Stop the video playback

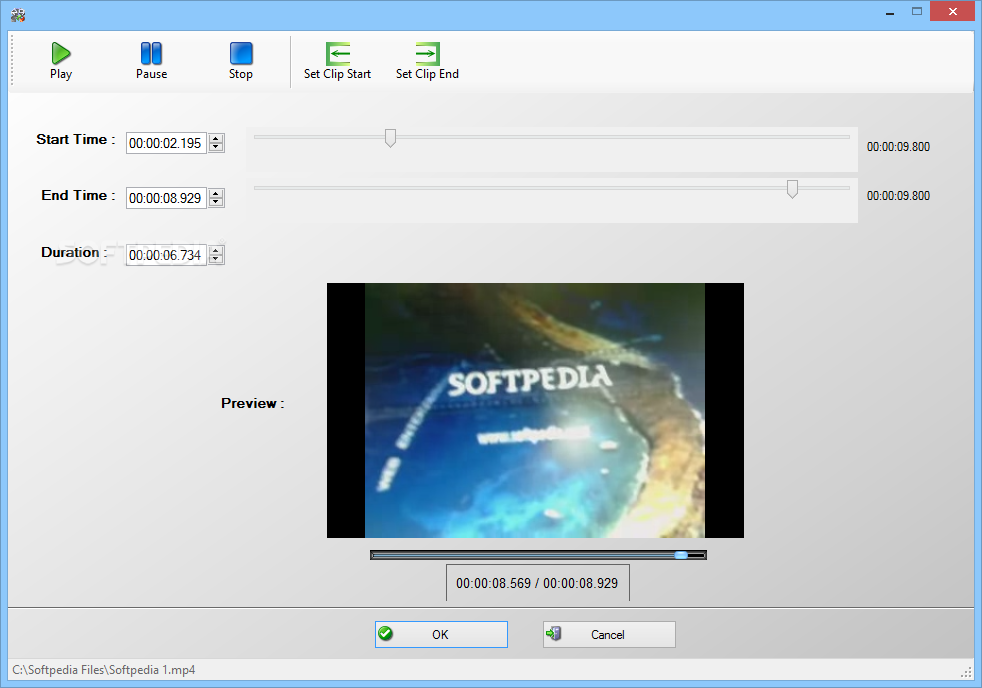[240, 61]
